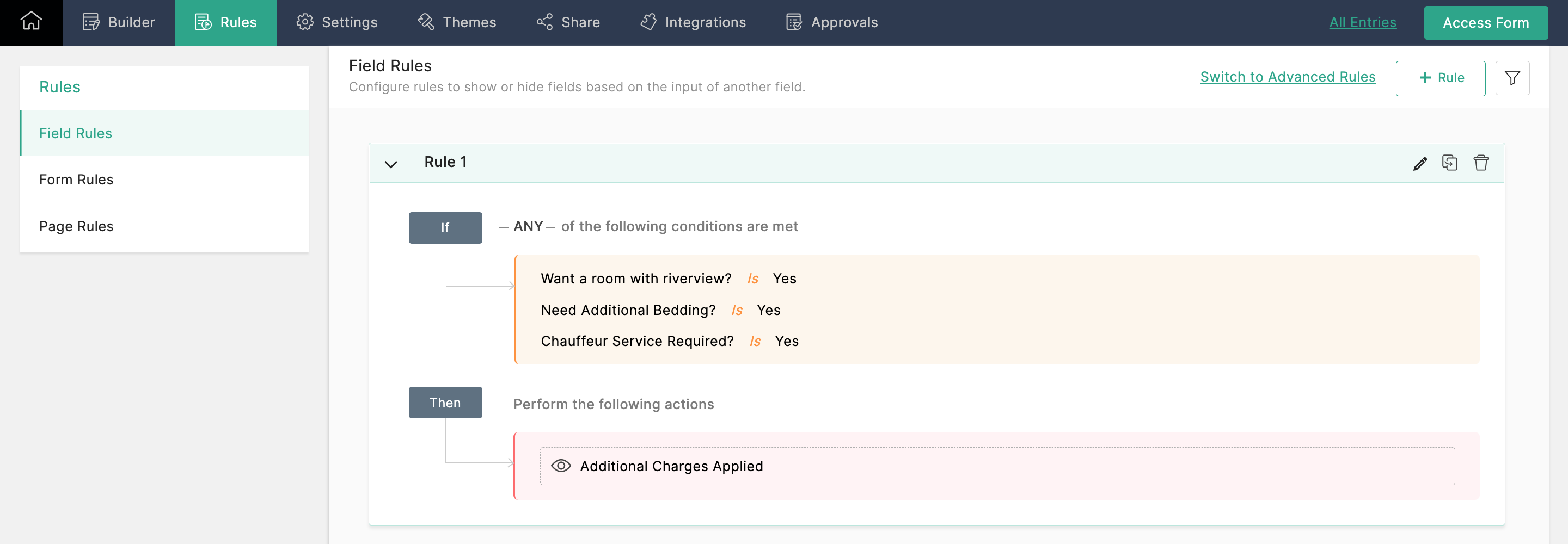Click the eye icon beside Additional Charges Applied

(x=561, y=466)
